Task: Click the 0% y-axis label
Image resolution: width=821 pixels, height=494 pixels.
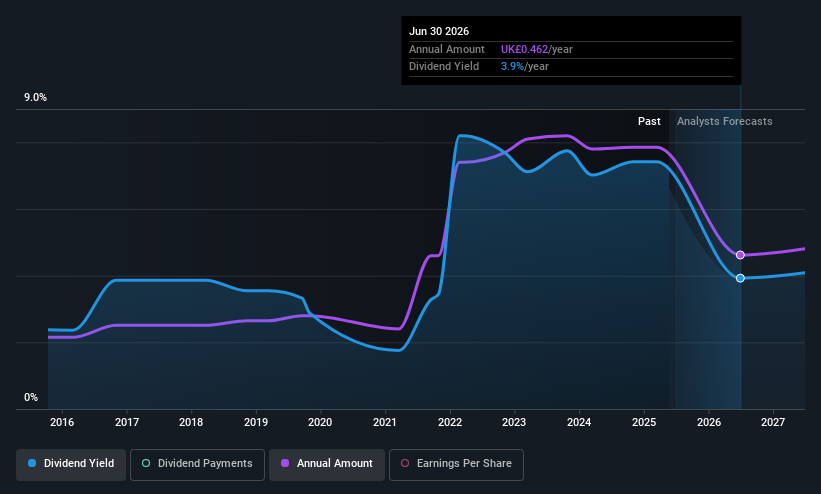Action: [31, 398]
